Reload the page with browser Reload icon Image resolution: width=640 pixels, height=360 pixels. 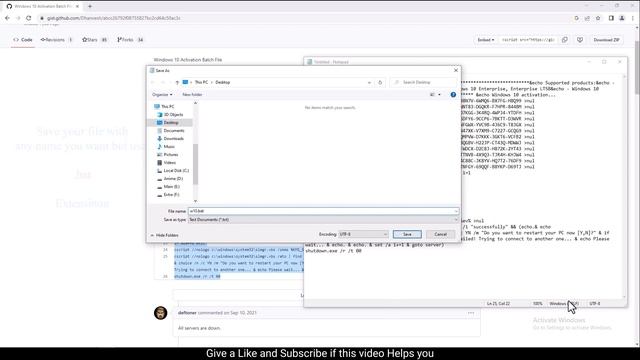coord(29,18)
